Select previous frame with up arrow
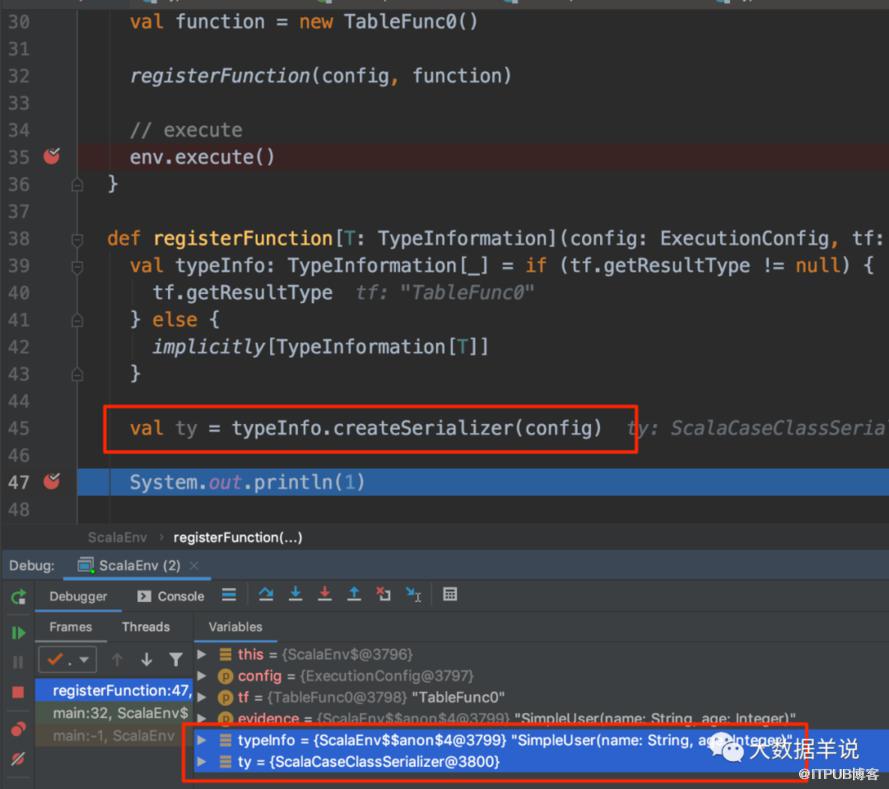The image size is (889, 789). (x=117, y=660)
